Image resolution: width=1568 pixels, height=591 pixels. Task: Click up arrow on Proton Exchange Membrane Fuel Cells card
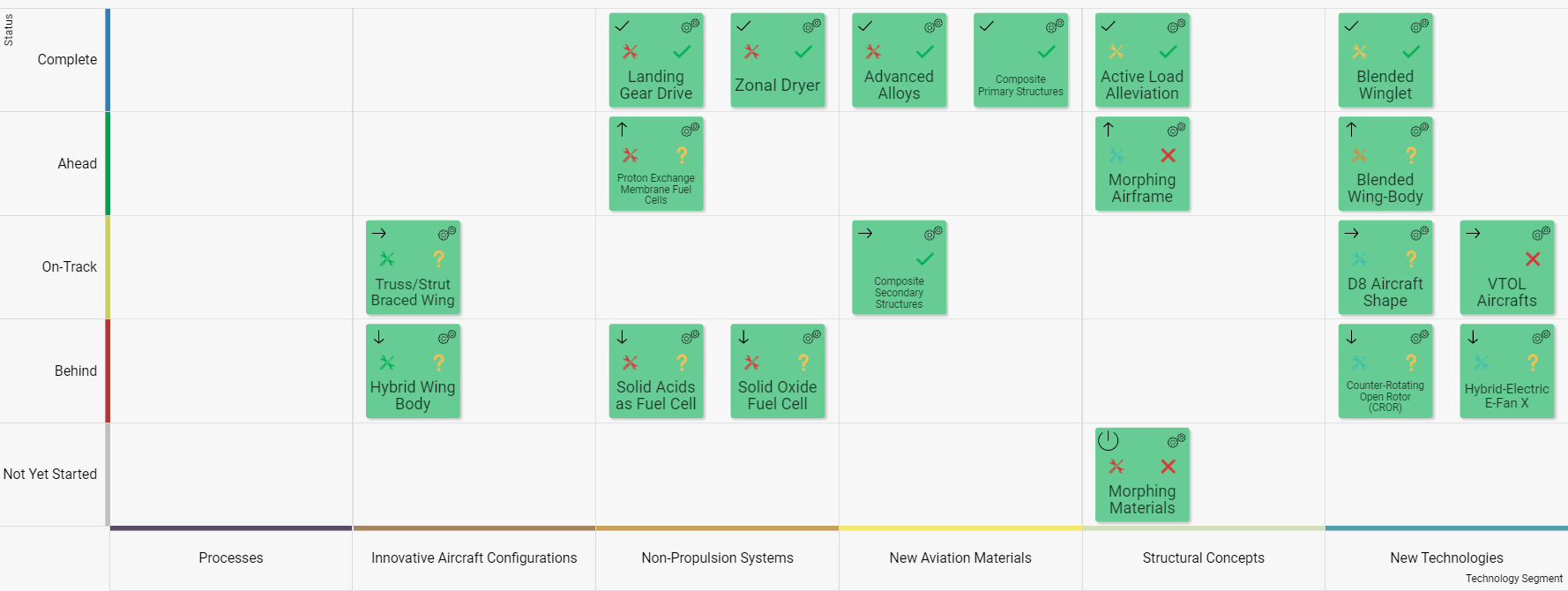click(x=622, y=130)
